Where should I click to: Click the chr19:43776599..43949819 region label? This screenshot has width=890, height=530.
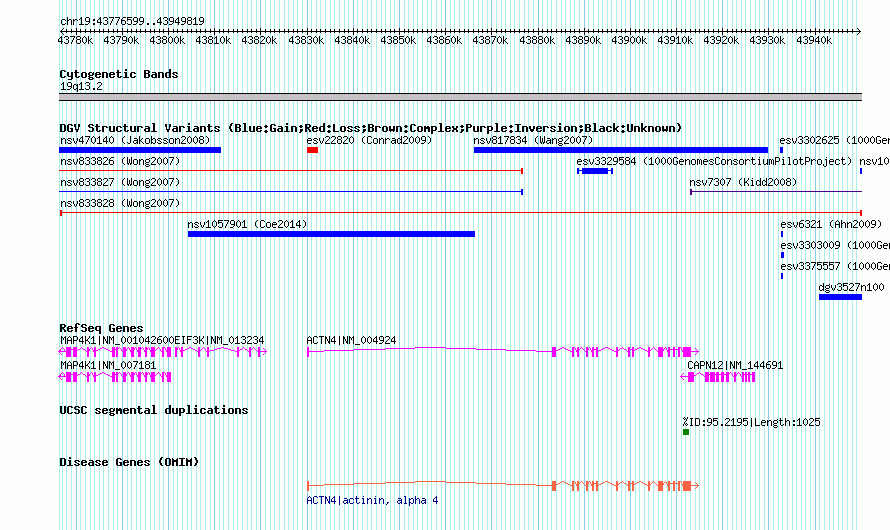[132, 21]
